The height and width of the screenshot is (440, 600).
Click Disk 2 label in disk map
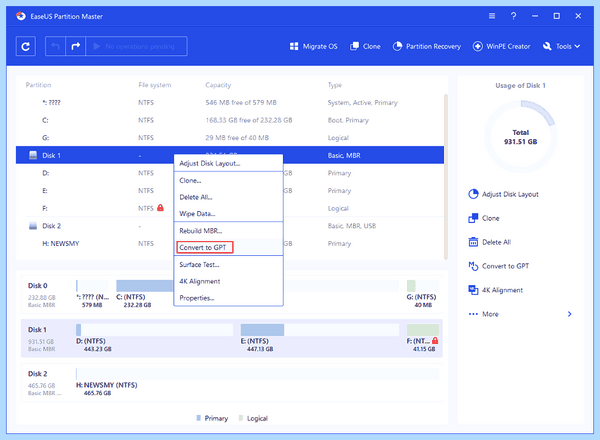(38, 374)
